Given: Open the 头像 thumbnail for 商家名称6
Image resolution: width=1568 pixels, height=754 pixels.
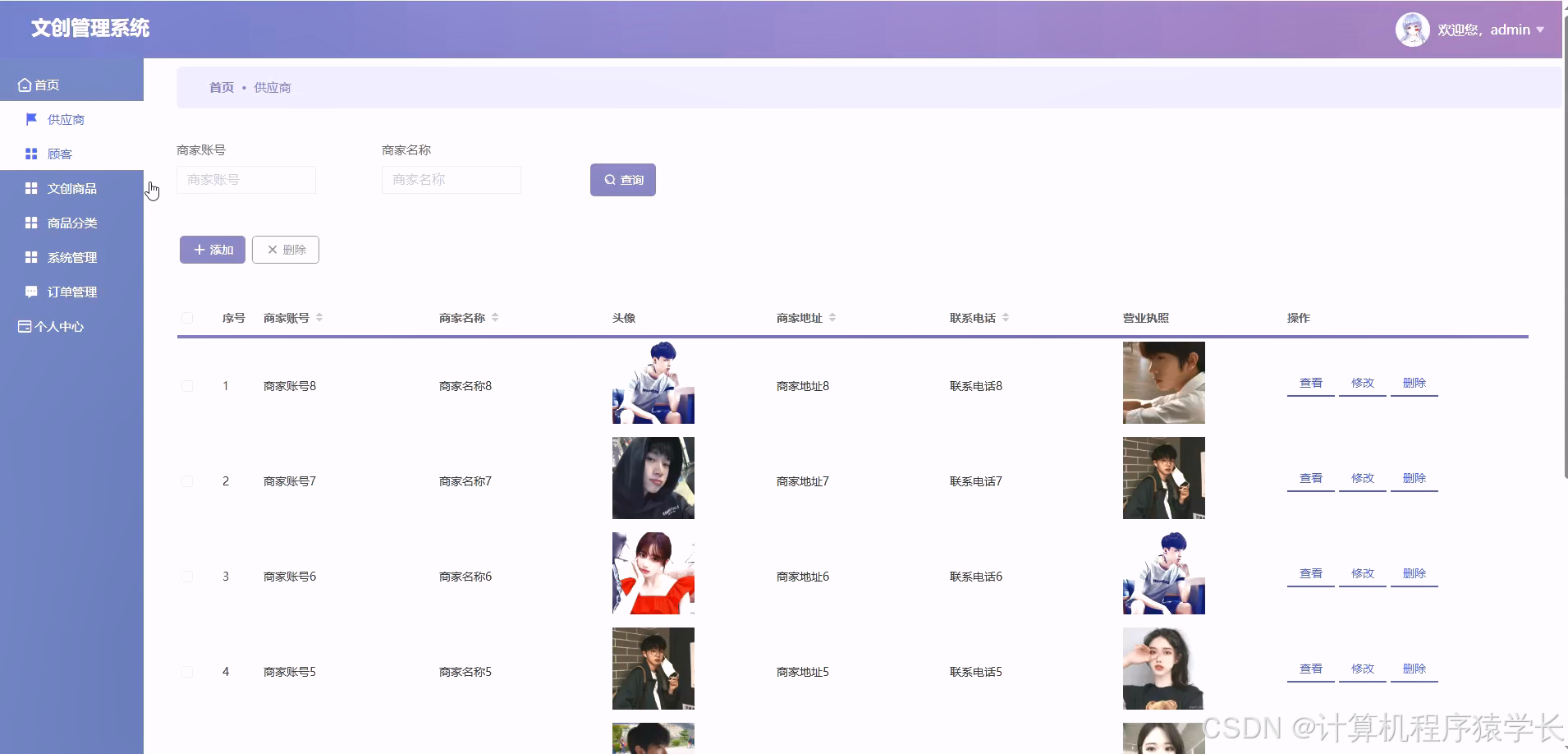Looking at the screenshot, I should [x=653, y=573].
